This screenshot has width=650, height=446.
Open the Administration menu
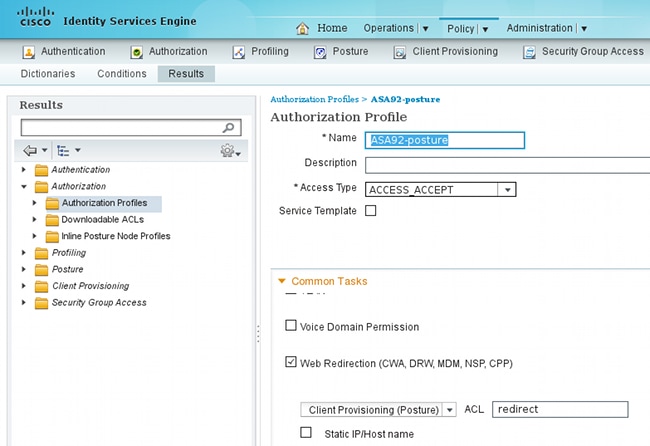coord(546,28)
